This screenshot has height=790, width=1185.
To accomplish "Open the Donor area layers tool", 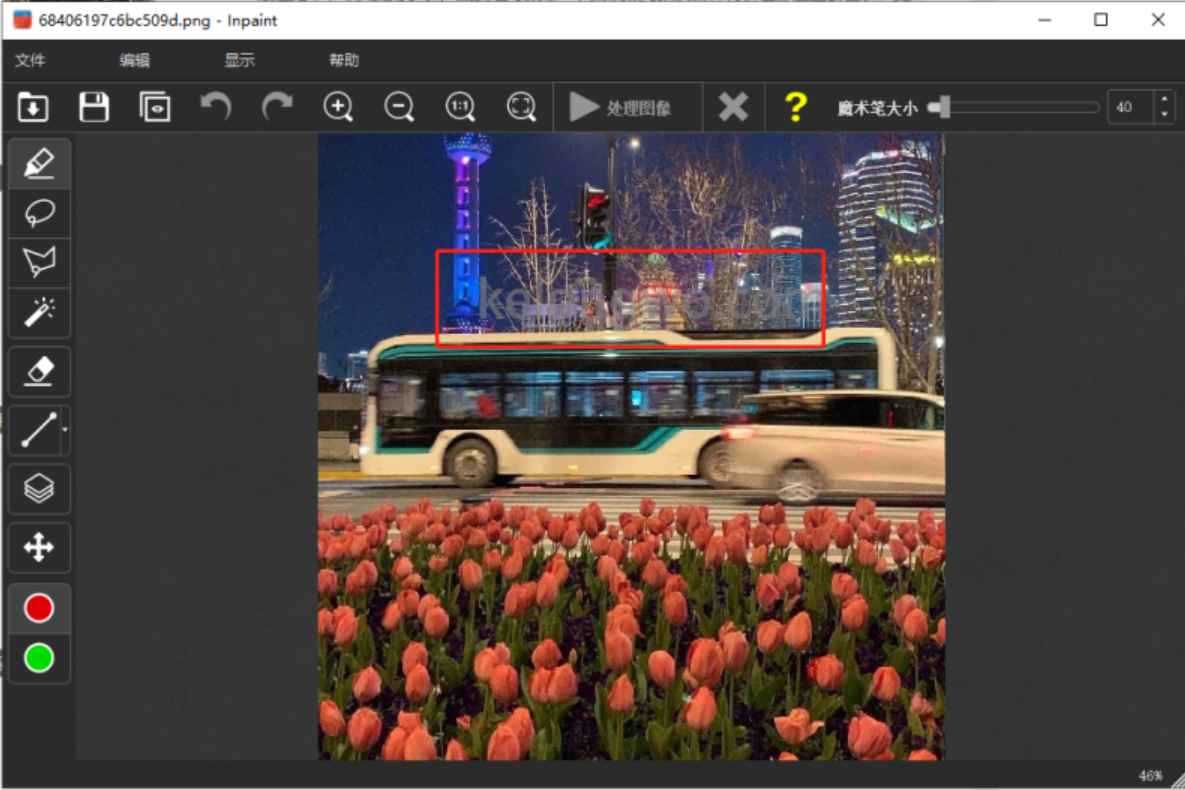I will [39, 488].
